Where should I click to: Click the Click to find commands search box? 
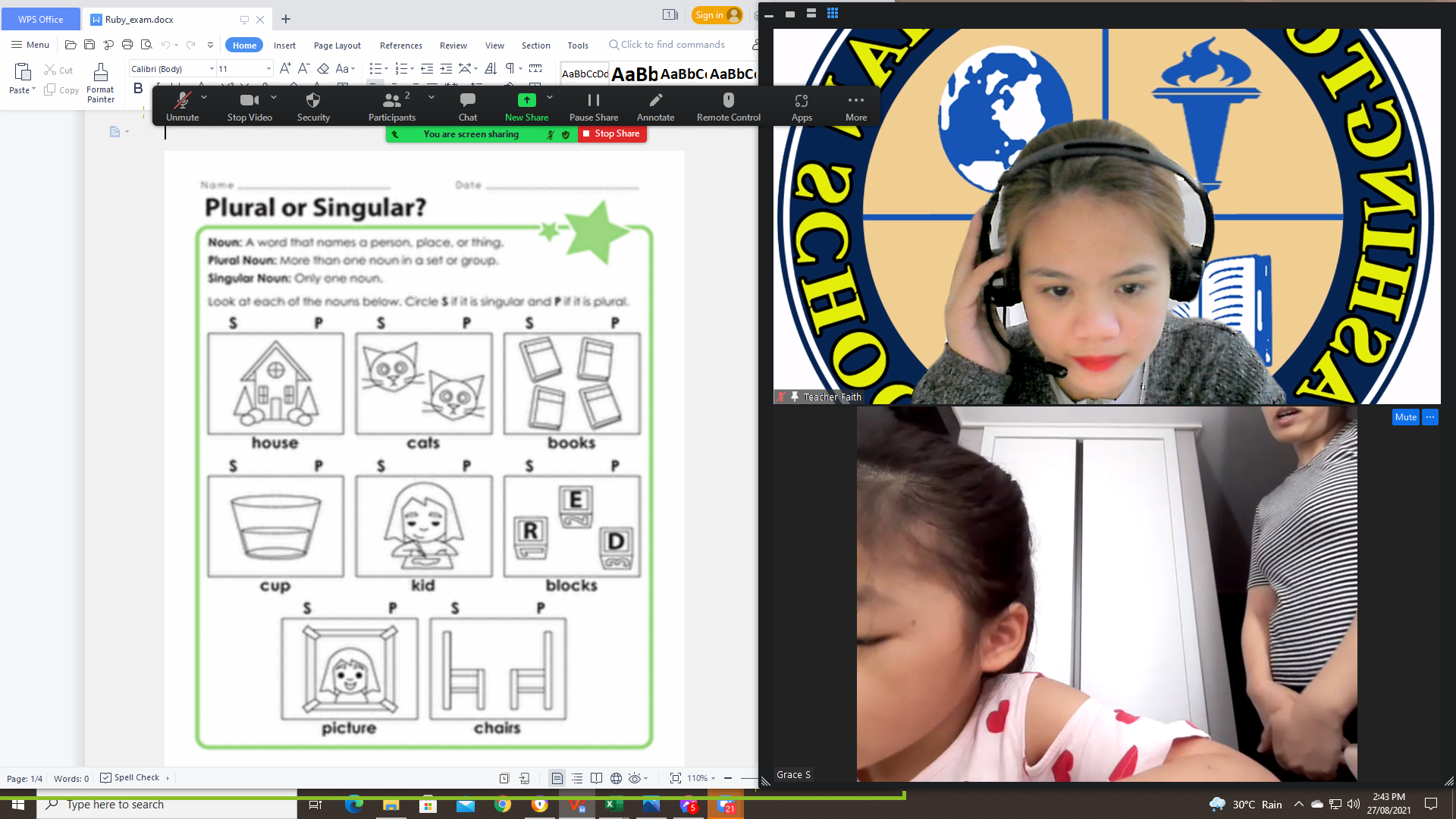[x=667, y=45]
